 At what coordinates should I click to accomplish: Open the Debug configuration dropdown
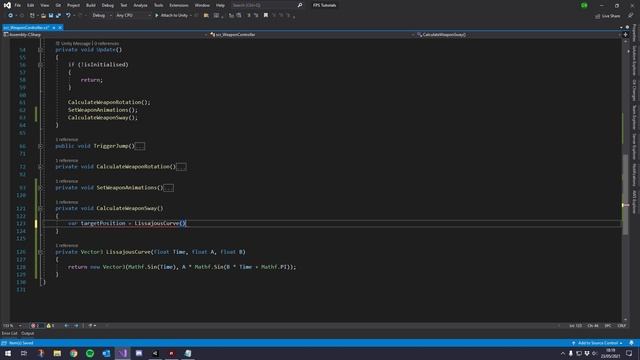(x=102, y=16)
